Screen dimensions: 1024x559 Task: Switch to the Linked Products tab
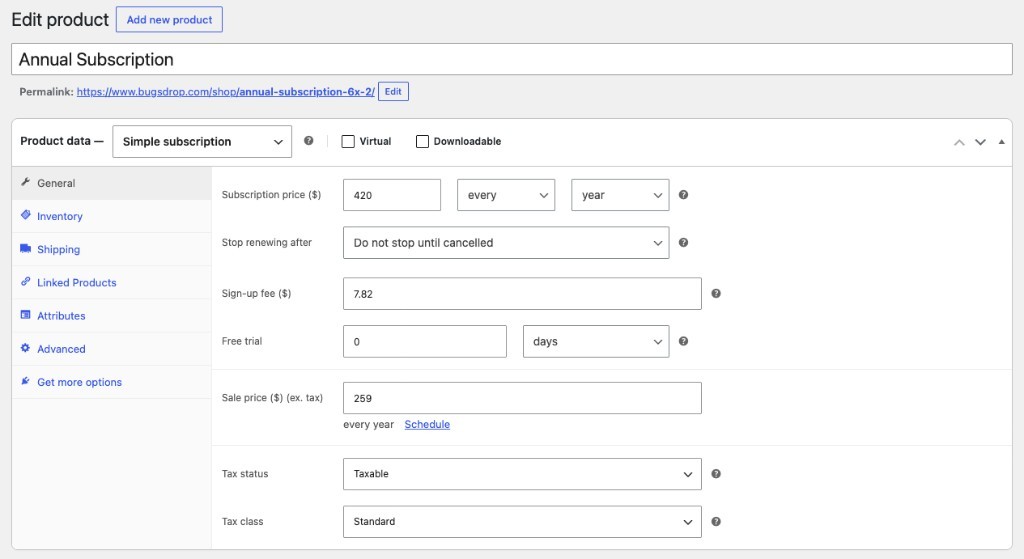(112, 283)
